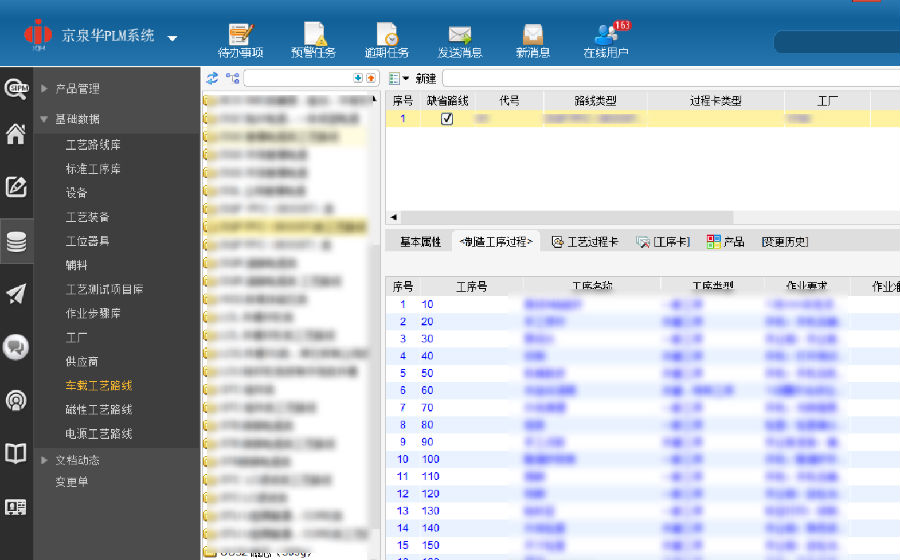View 在线用户 online users
This screenshot has height=560, width=900.
coord(606,40)
